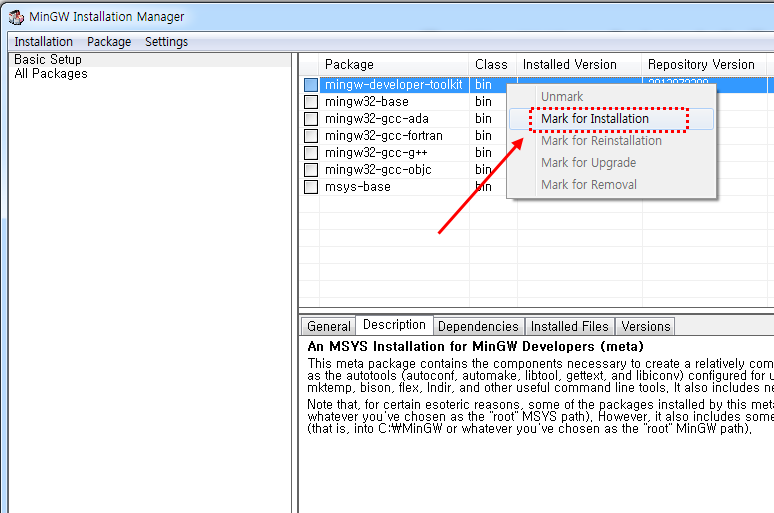Image resolution: width=774 pixels, height=513 pixels.
Task: Select the mingw32-base package row
Action: pos(367,102)
